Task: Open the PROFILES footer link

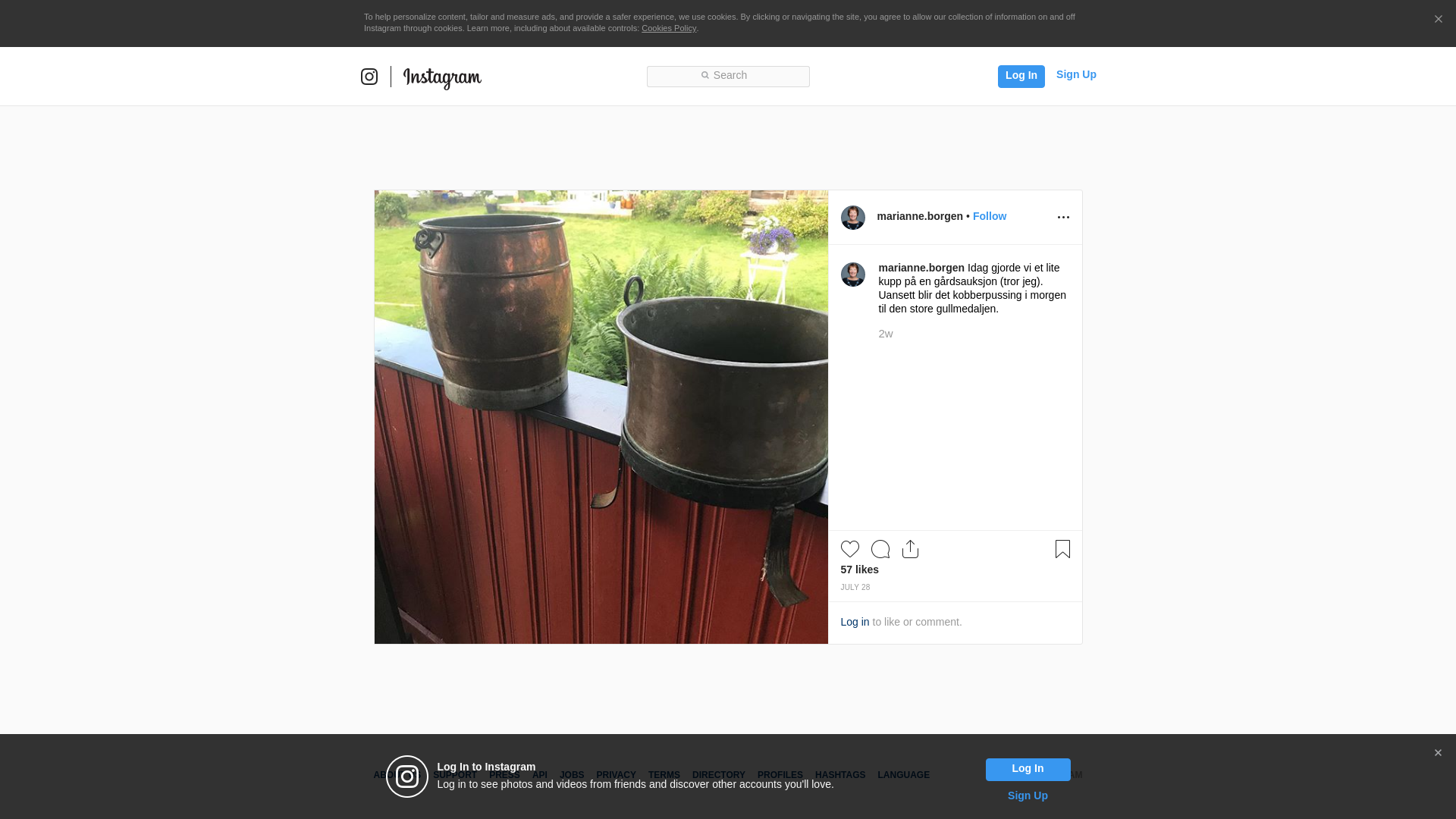Action: click(x=780, y=776)
